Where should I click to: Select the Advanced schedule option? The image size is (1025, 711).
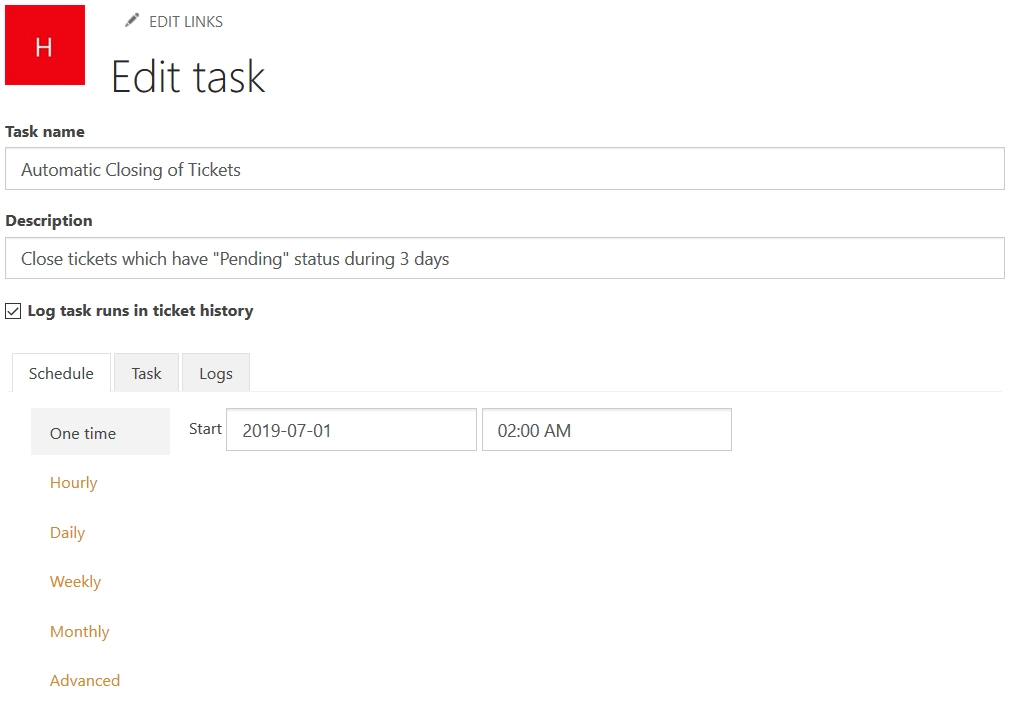(85, 680)
